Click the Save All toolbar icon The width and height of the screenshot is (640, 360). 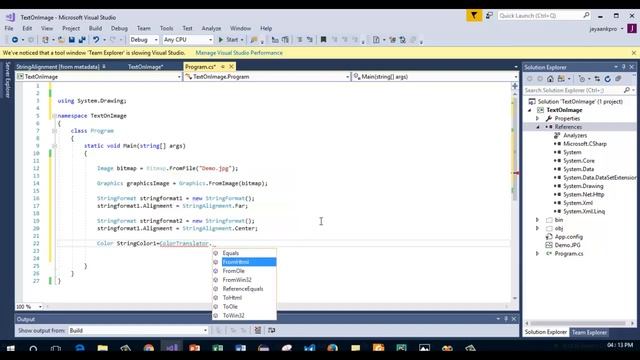coord(82,40)
